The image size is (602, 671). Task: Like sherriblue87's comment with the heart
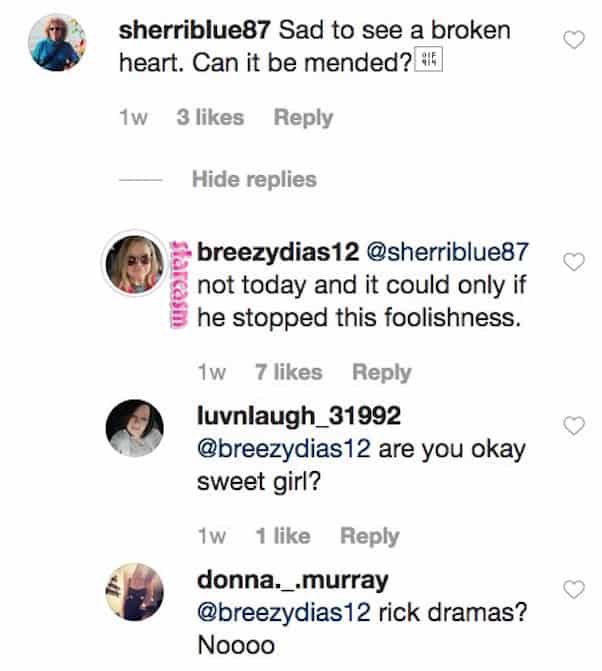pyautogui.click(x=573, y=41)
